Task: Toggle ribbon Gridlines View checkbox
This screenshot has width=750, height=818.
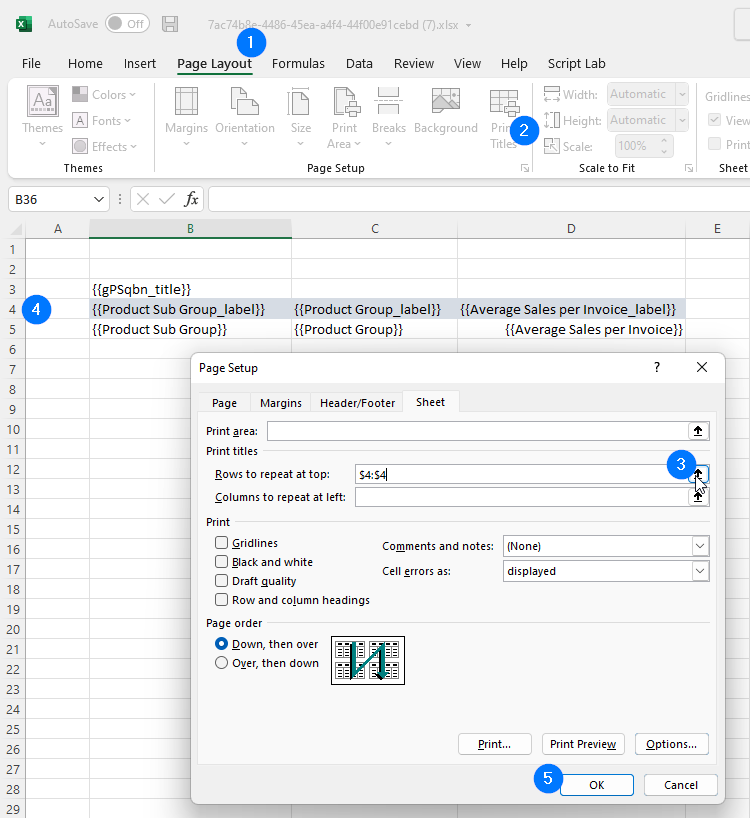Action: click(715, 120)
